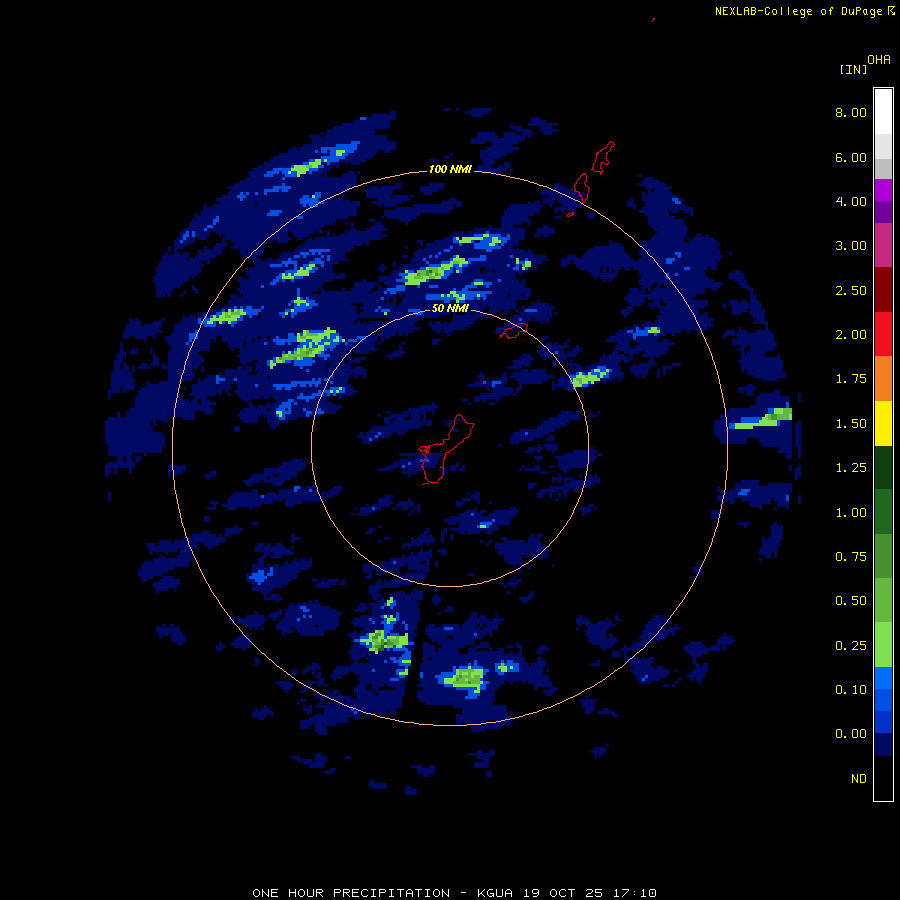
Task: Click the 3.00 legend value
Action: click(x=851, y=246)
